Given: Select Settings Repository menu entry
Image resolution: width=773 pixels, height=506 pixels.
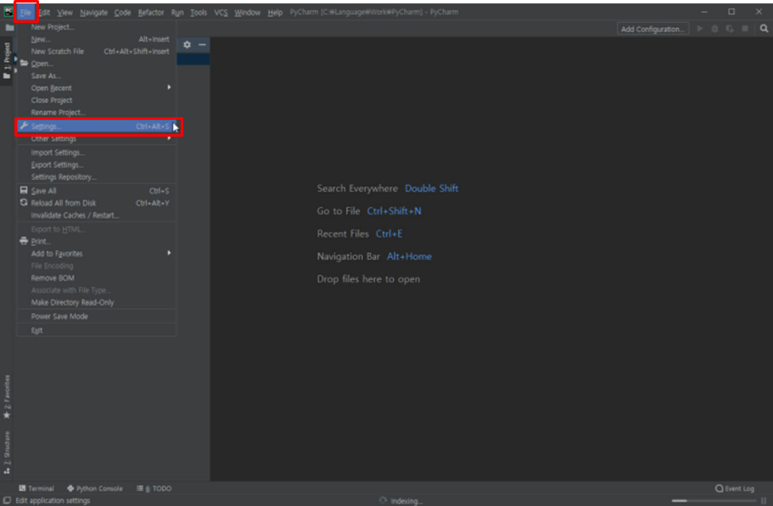Looking at the screenshot, I should [x=97, y=177].
